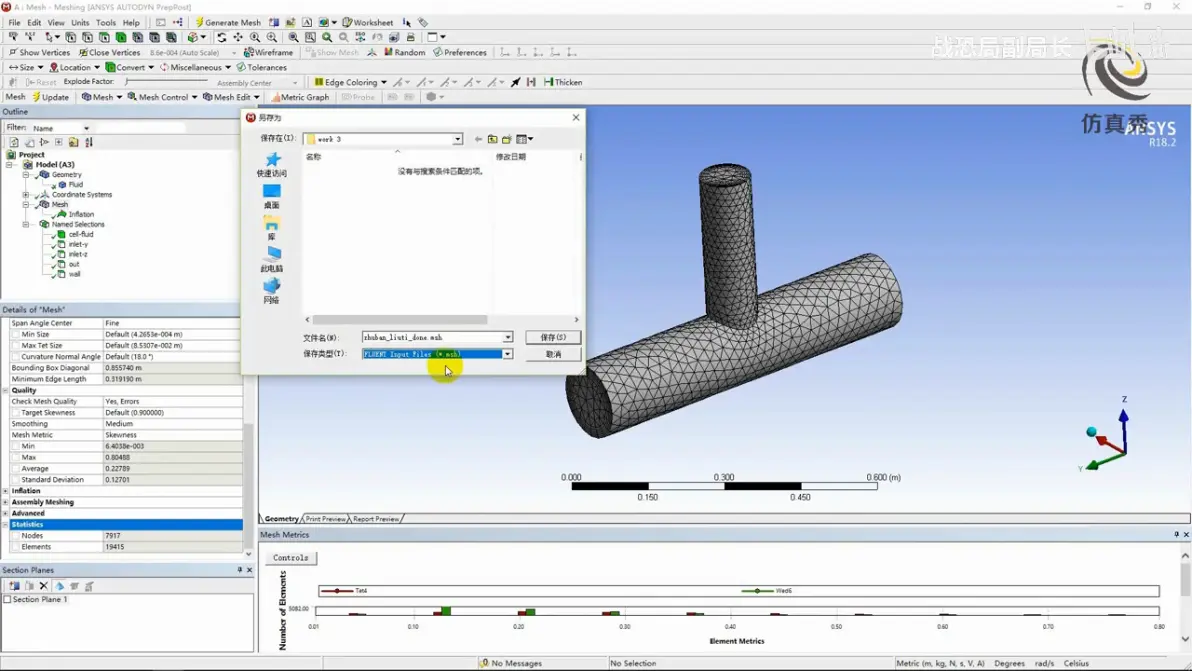Click the Mesh Metrics Controls button
This screenshot has width=1192, height=671.
290,558
